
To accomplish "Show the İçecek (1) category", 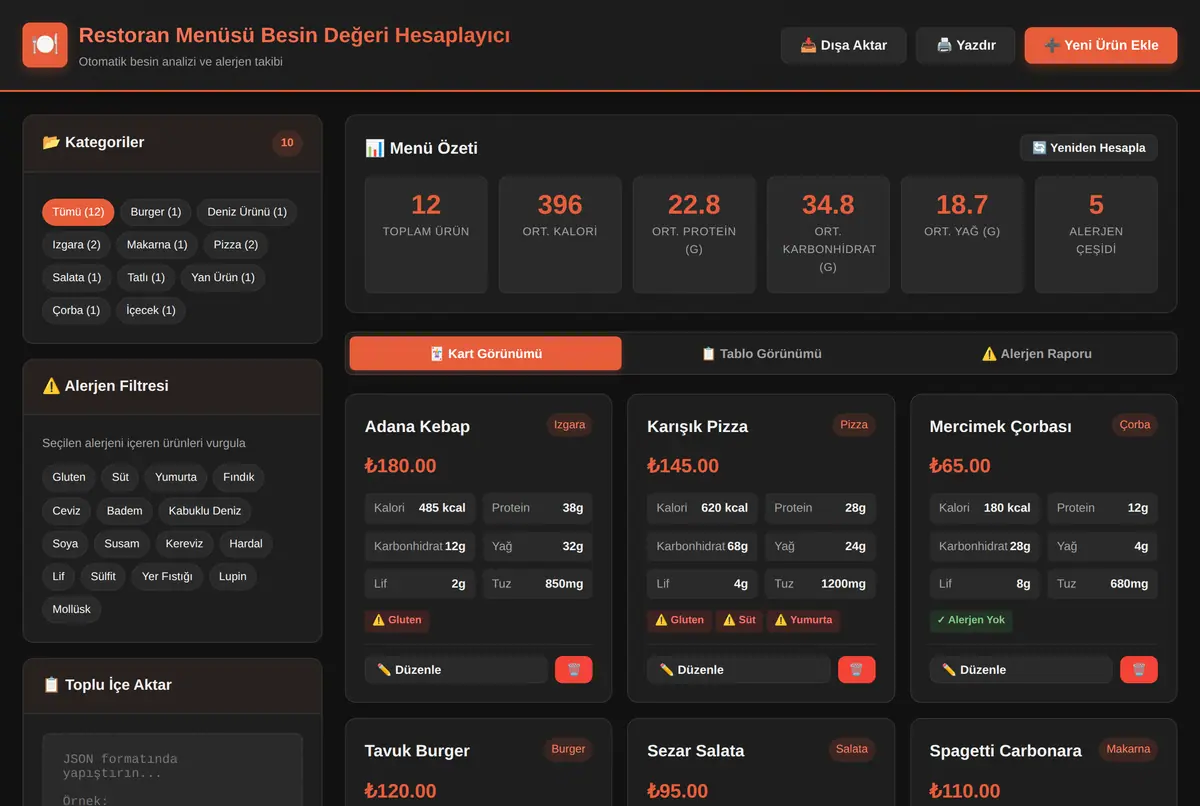I will tap(151, 311).
